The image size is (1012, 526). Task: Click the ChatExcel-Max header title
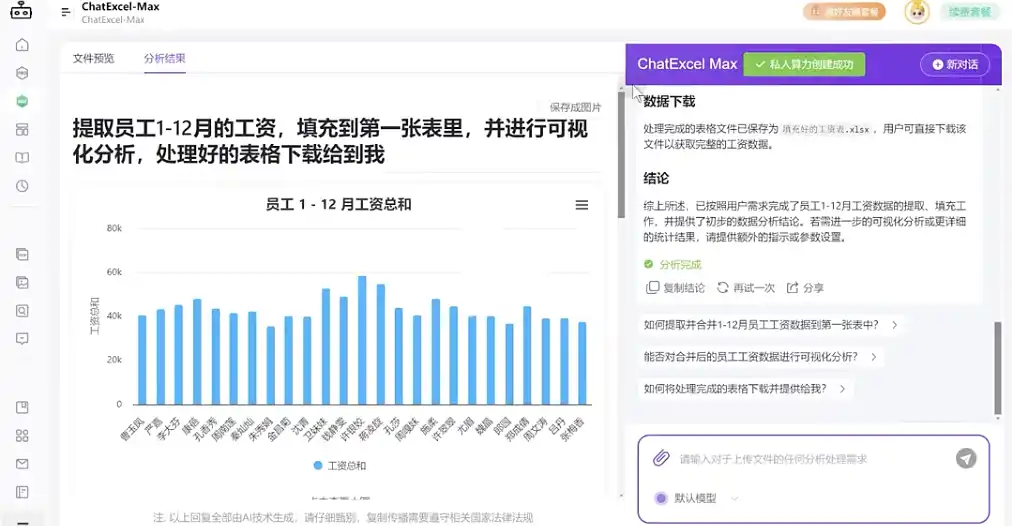[120, 6]
